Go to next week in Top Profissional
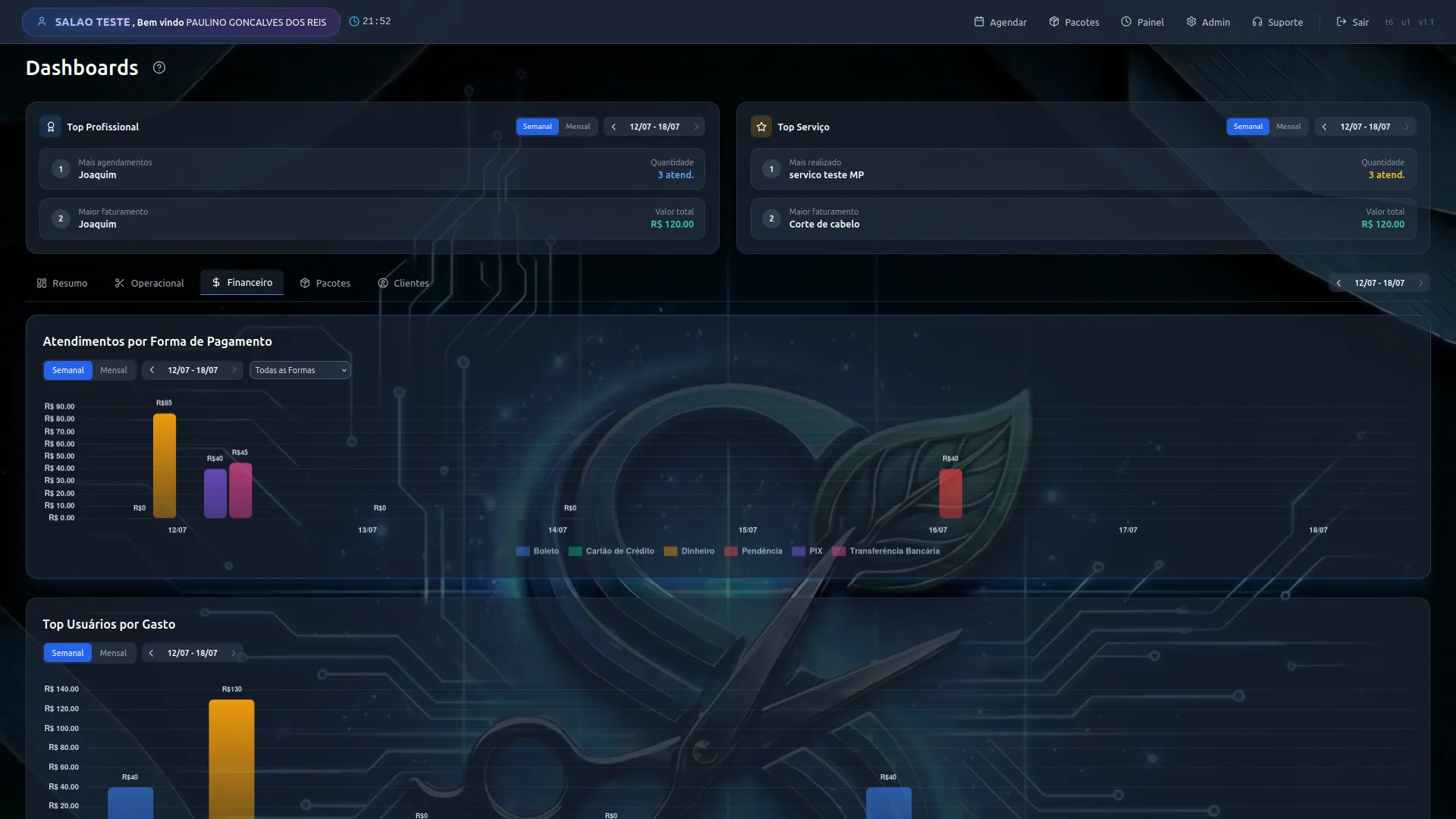 click(696, 127)
